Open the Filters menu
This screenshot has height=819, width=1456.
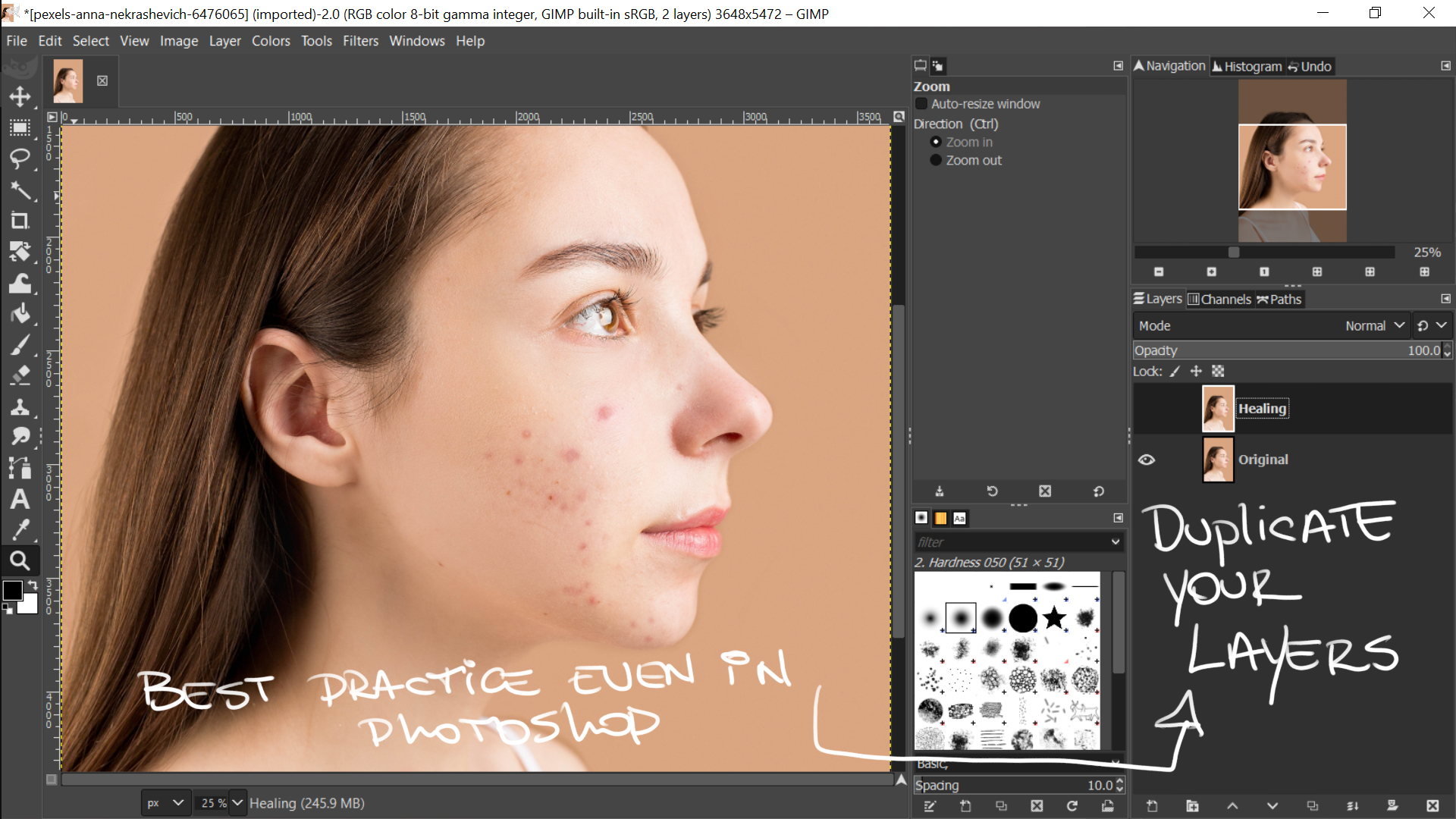coord(360,41)
